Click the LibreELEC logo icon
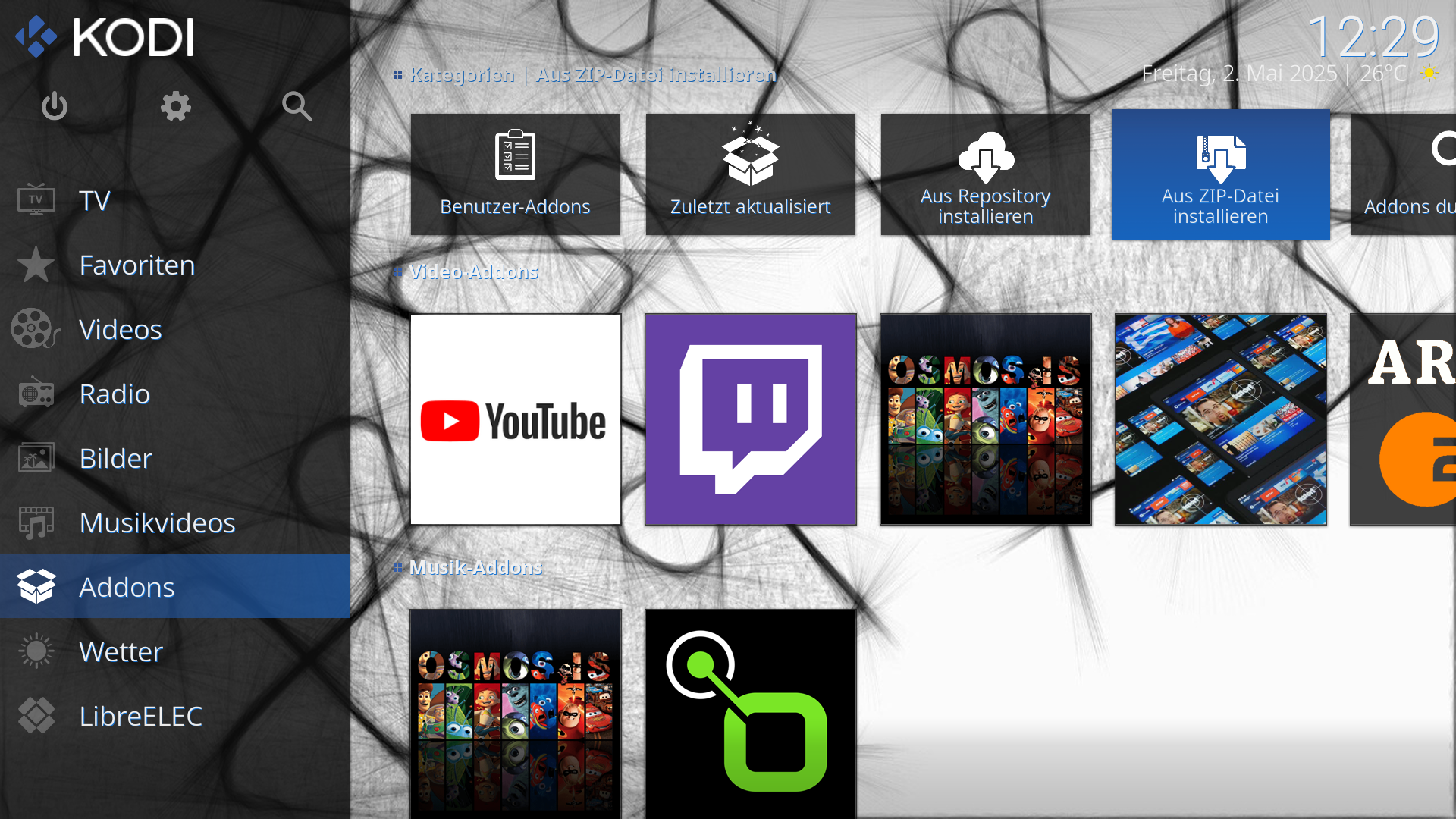 (36, 716)
